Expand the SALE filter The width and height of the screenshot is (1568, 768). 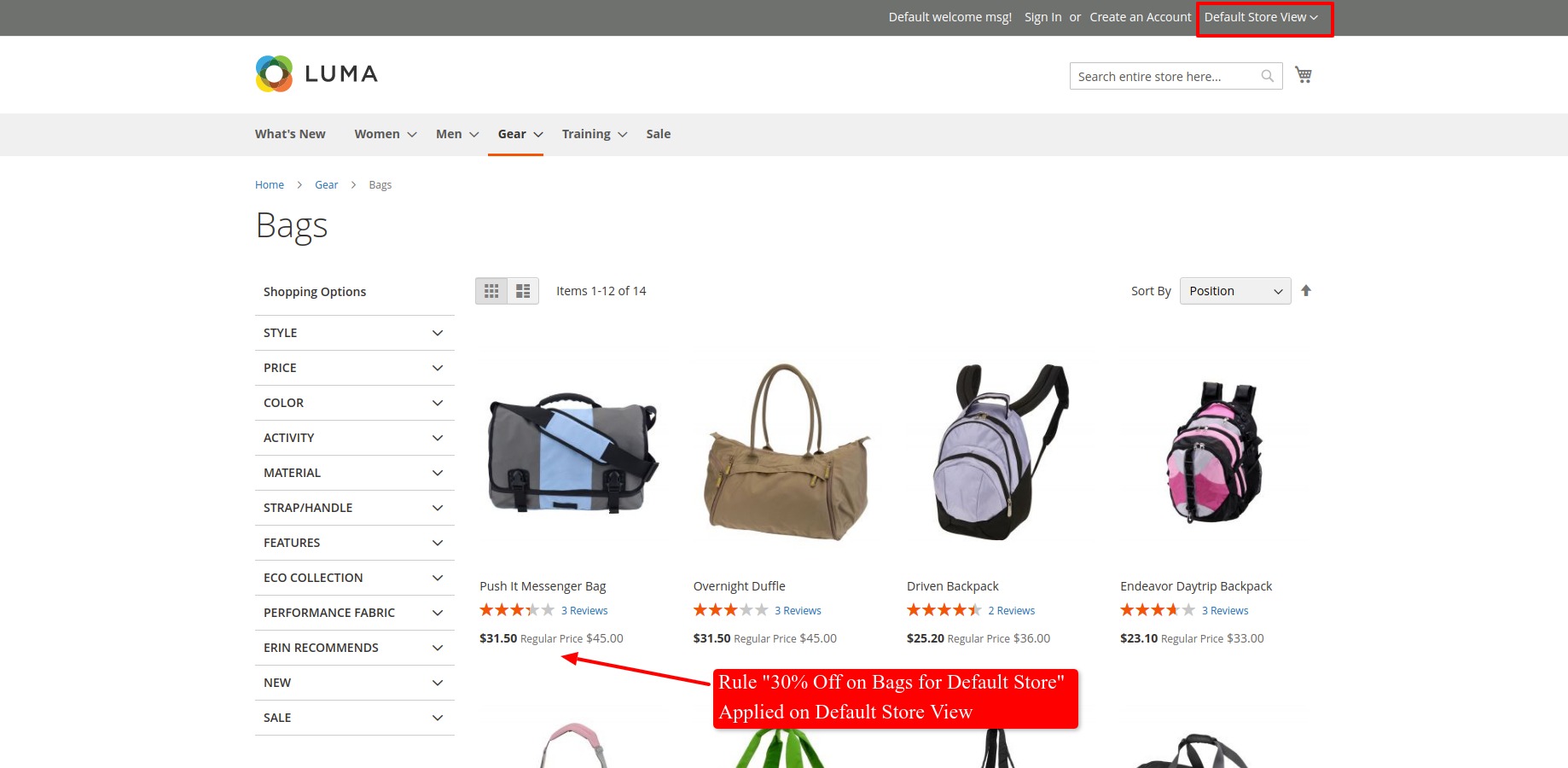pyautogui.click(x=355, y=718)
